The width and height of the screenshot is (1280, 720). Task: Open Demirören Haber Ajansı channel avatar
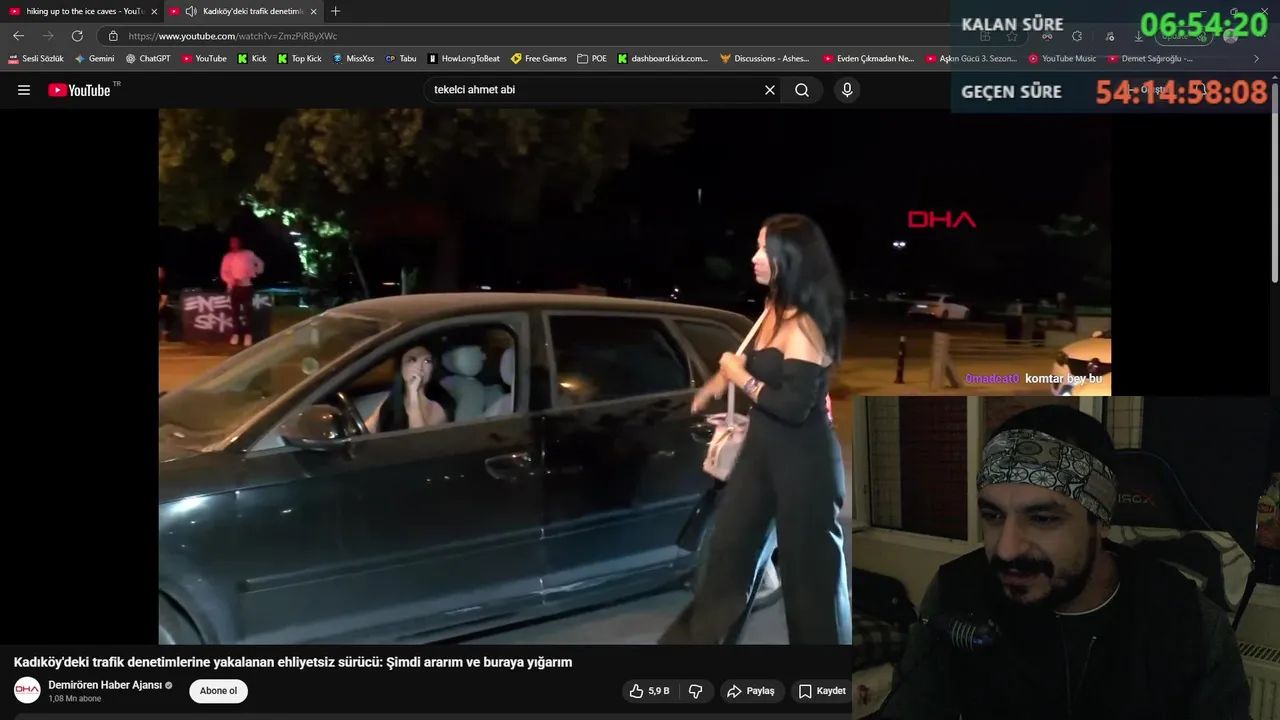(x=27, y=690)
